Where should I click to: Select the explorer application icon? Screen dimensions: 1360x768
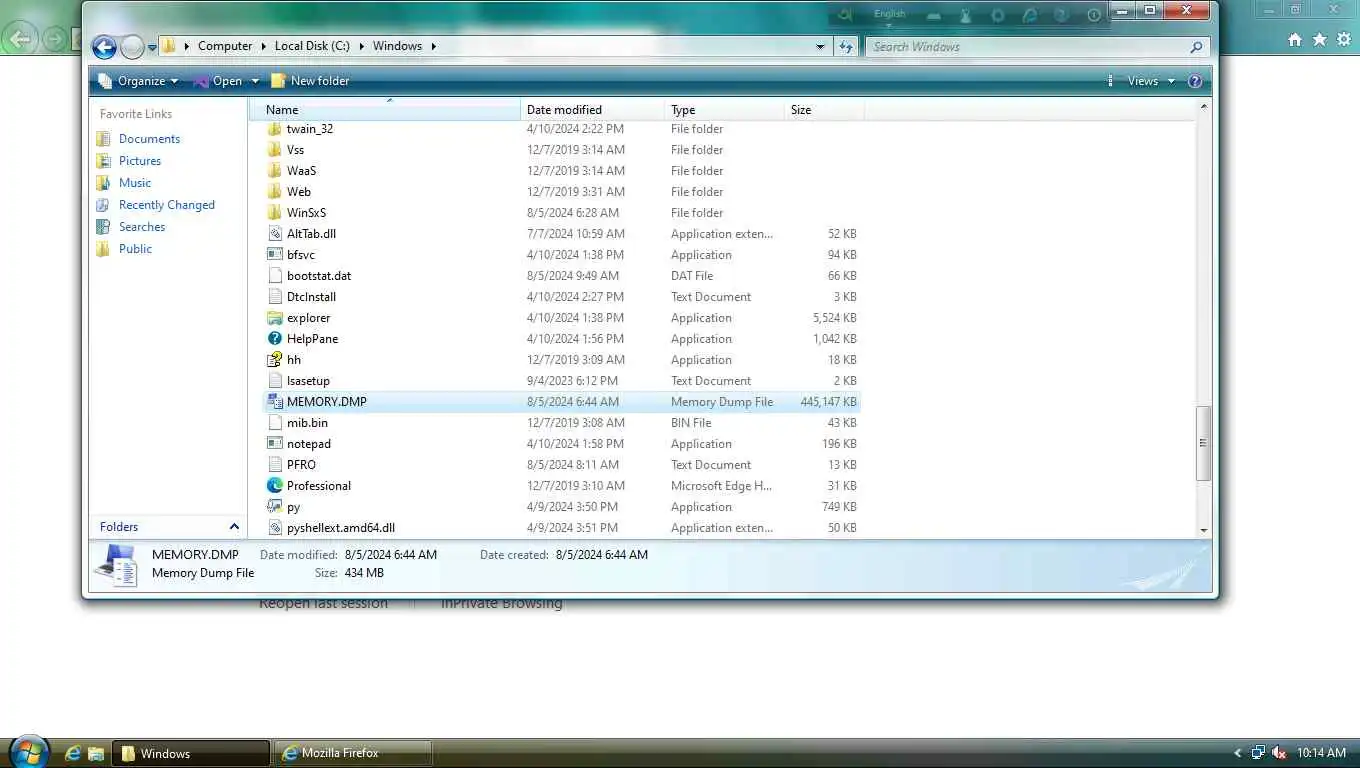pos(275,318)
